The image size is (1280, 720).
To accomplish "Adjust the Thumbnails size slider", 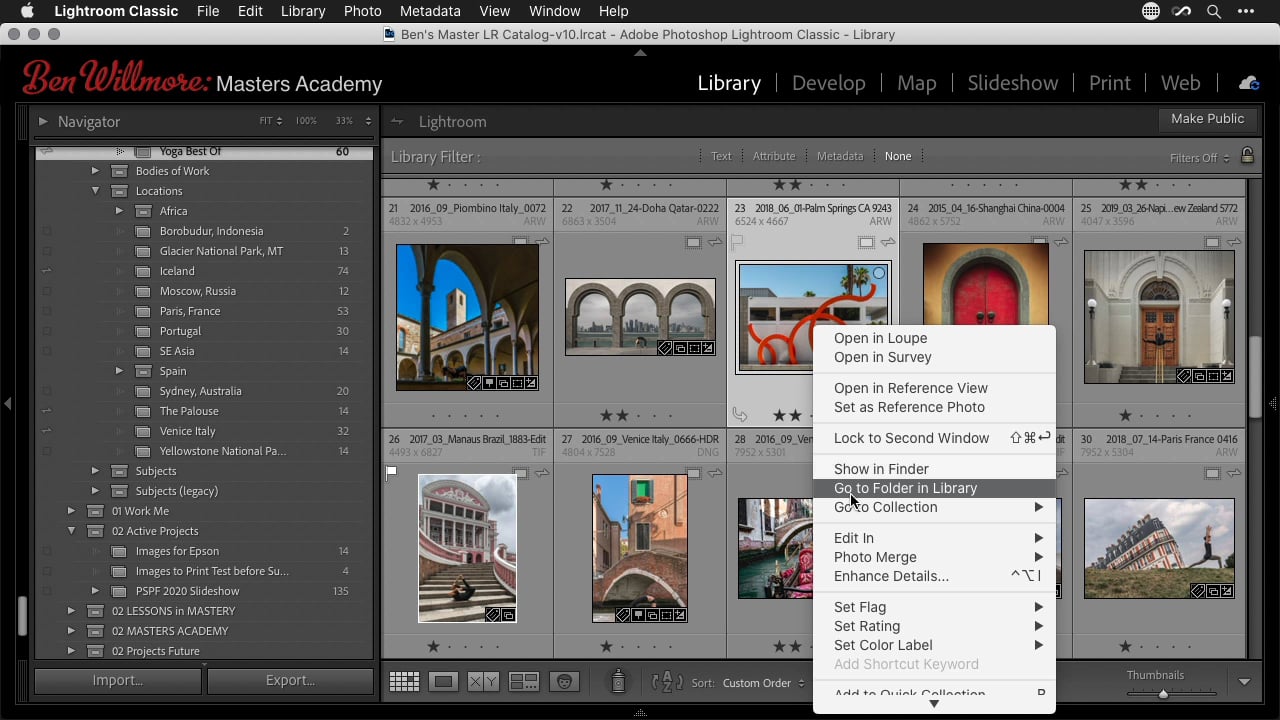I will pyautogui.click(x=1163, y=693).
